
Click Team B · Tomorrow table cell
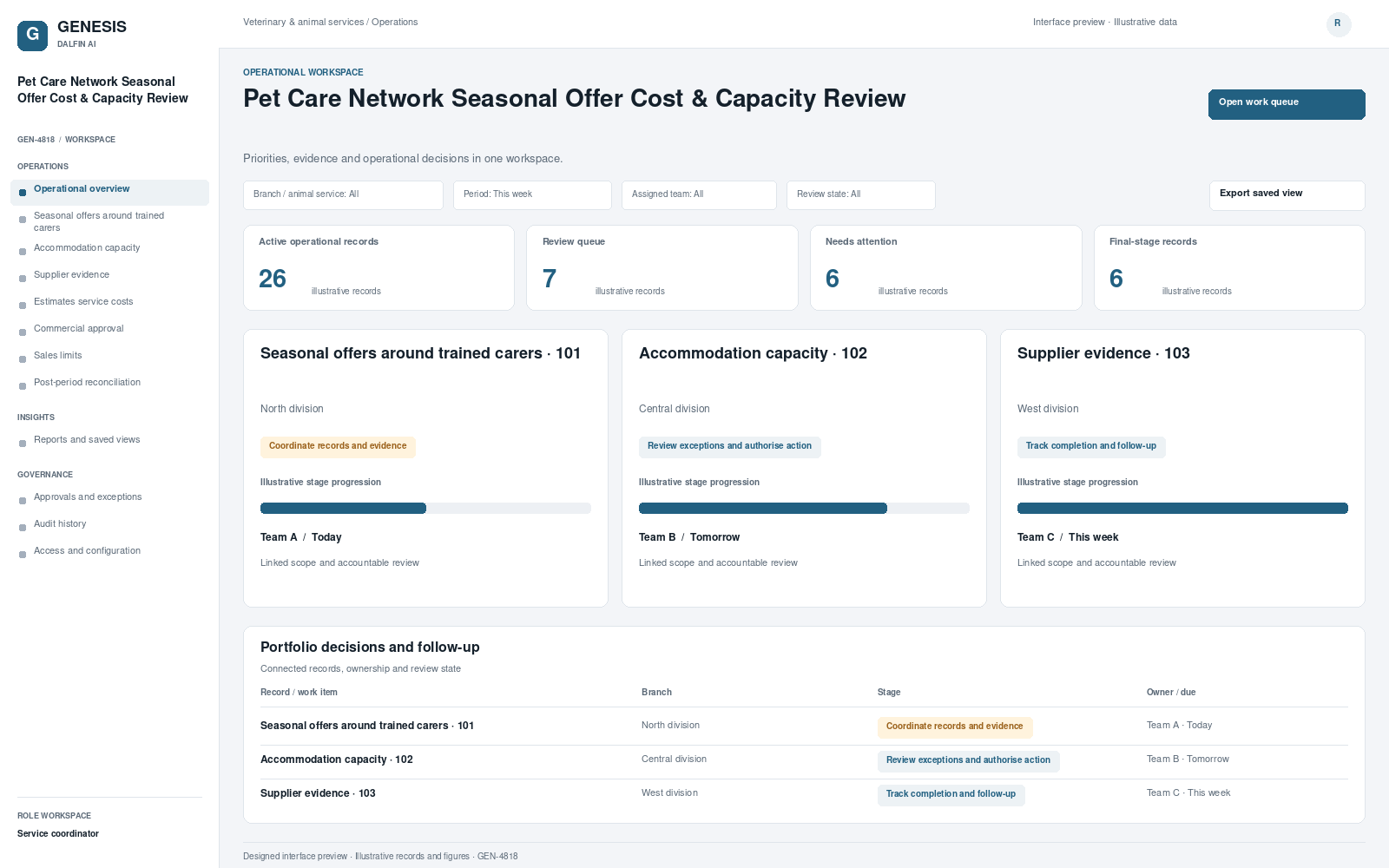point(1188,759)
